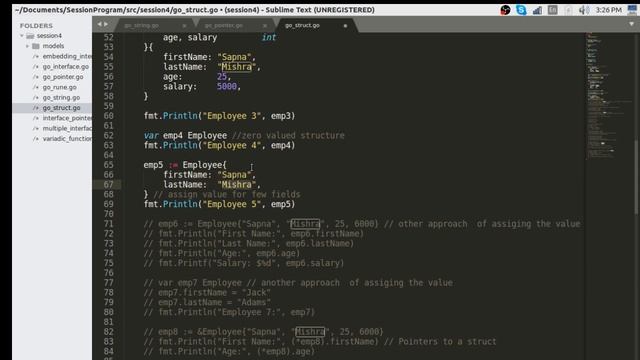Click line number 60 in gutter
The image size is (640, 360).
(x=108, y=116)
